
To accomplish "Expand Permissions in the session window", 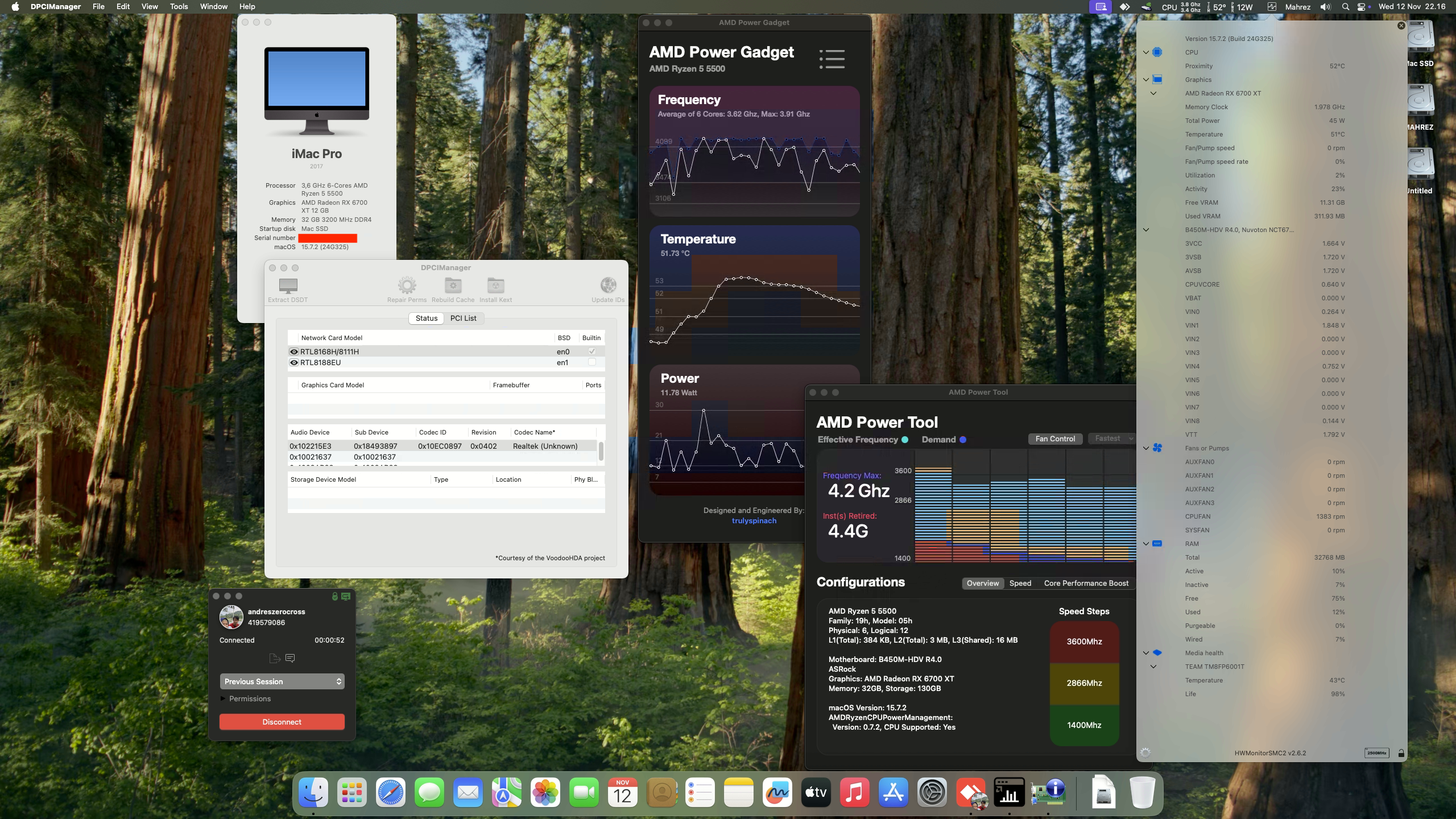I will [222, 698].
